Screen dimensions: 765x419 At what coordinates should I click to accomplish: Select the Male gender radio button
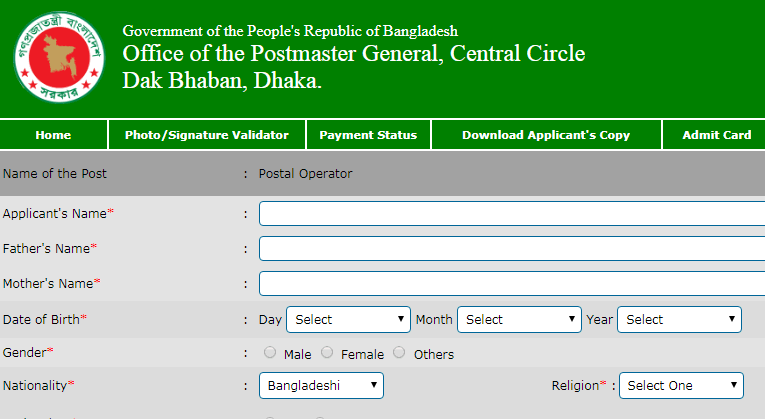[270, 352]
